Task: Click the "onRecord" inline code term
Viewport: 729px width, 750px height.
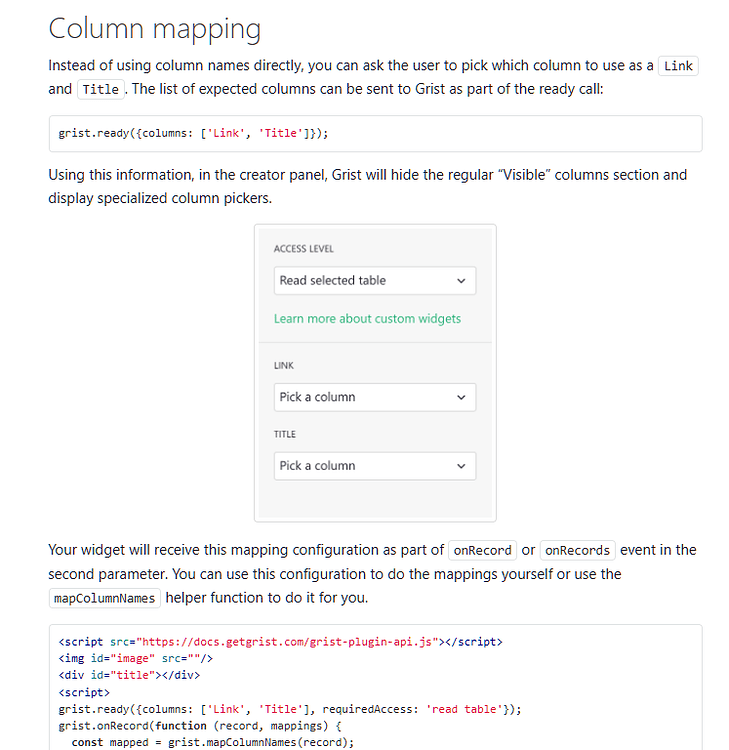Action: [x=482, y=550]
